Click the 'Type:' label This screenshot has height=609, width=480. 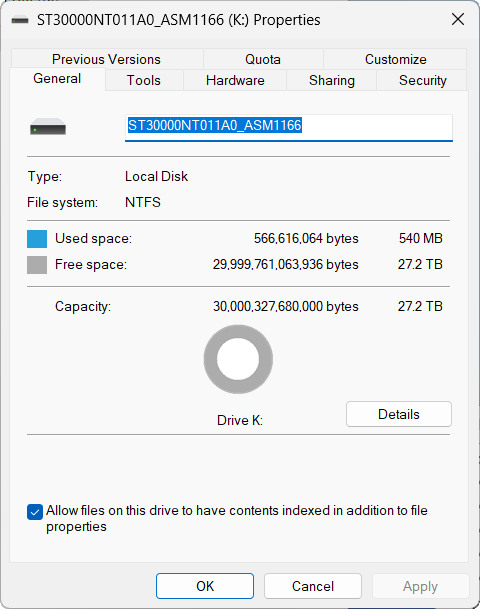click(45, 176)
